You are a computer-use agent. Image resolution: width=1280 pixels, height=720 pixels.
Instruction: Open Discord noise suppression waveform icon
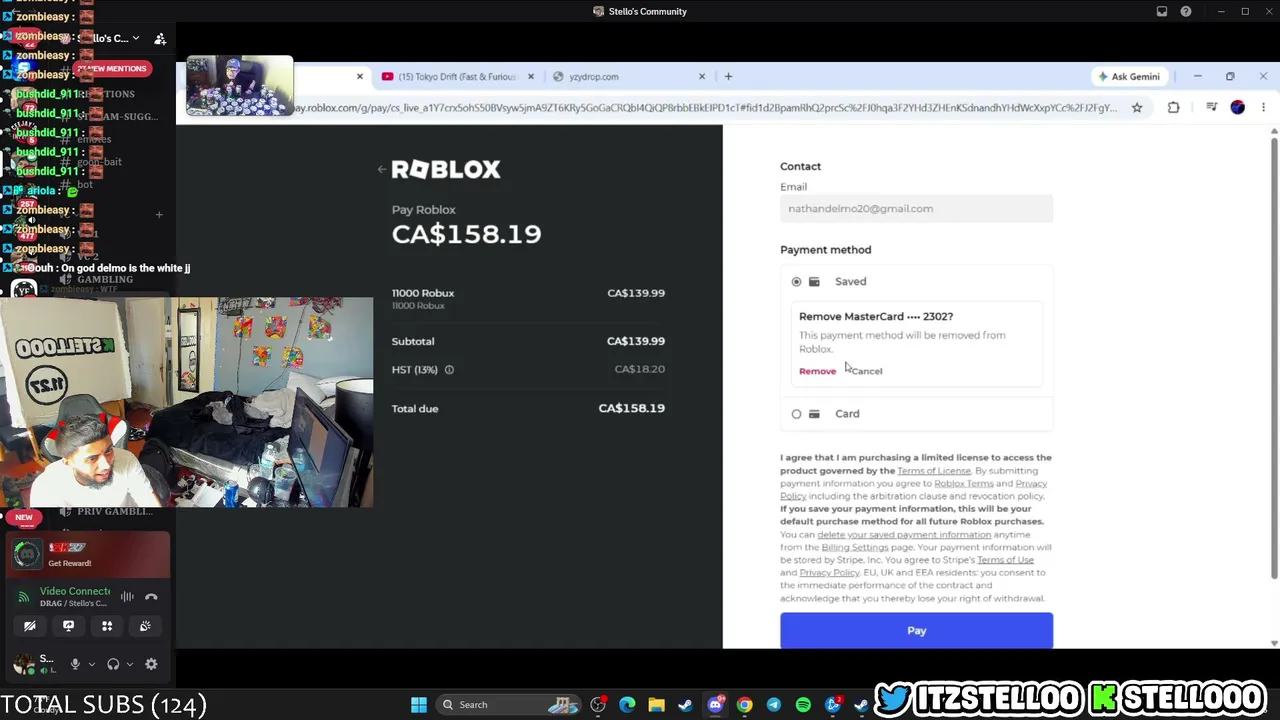[127, 597]
